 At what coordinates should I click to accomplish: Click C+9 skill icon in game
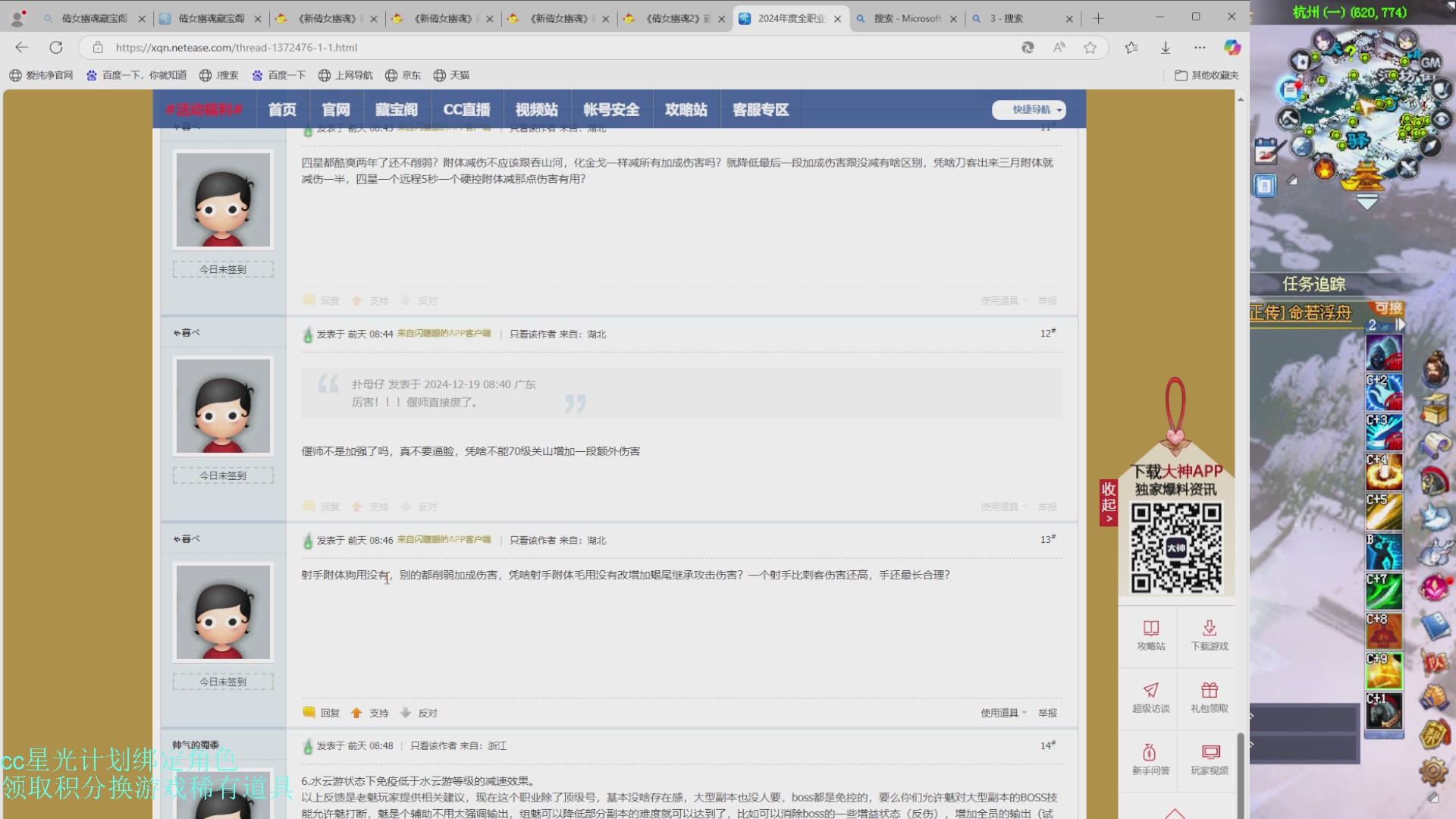tap(1384, 670)
